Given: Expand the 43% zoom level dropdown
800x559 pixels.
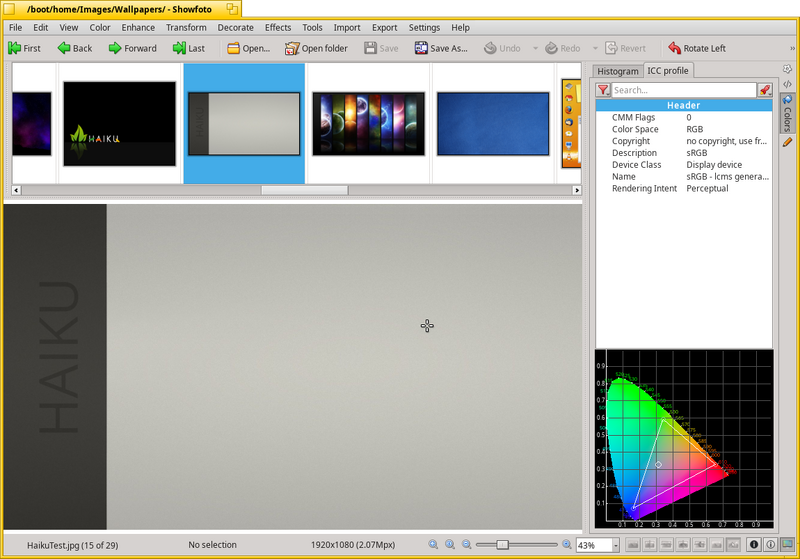Looking at the screenshot, I should [x=616, y=545].
